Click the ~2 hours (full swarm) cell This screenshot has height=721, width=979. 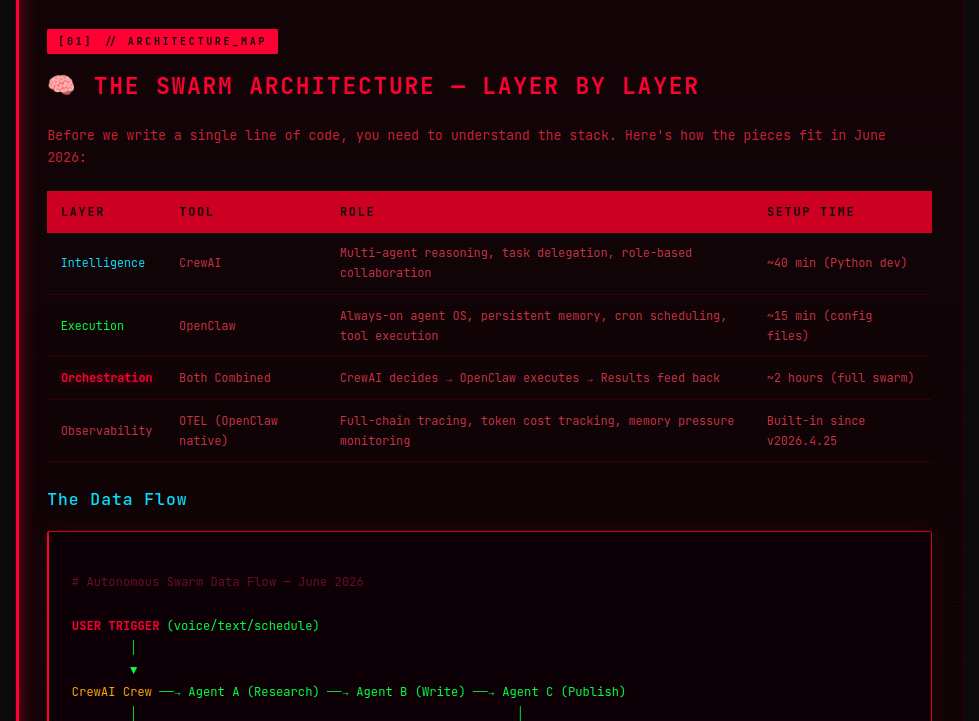[x=840, y=378]
